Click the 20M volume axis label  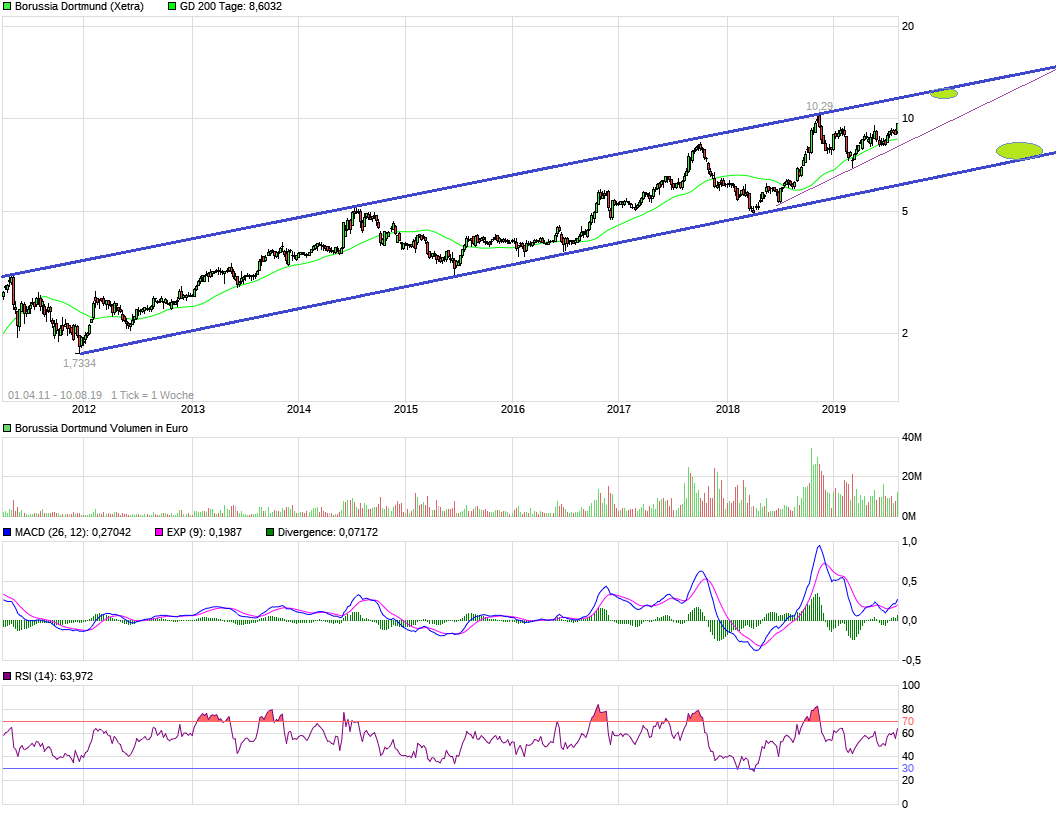pyautogui.click(x=912, y=477)
